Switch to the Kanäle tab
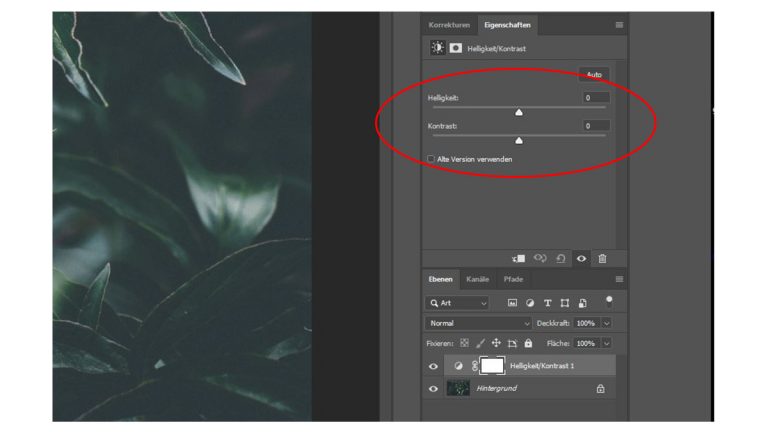Screen dimensions: 768x432 point(477,279)
